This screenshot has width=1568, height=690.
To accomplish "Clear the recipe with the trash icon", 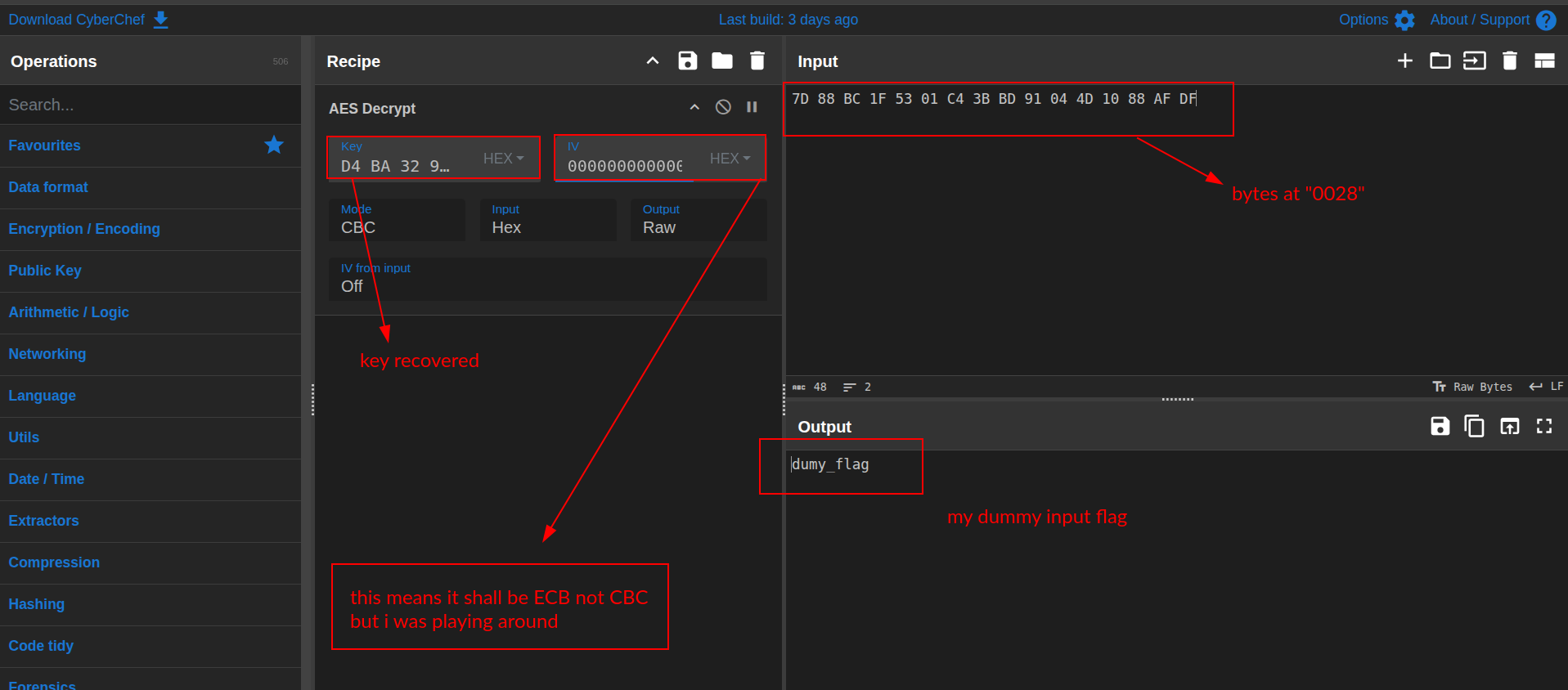I will point(757,60).
